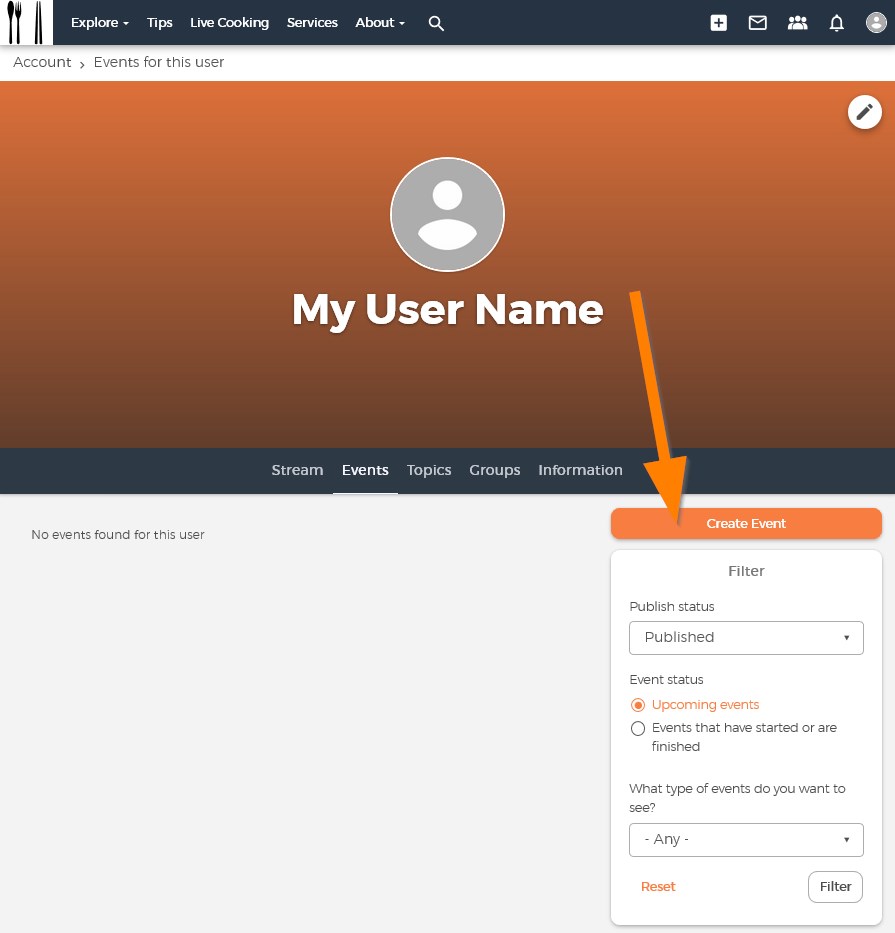Open the notifications bell icon
Viewport: 895px width, 933px height.
837,23
